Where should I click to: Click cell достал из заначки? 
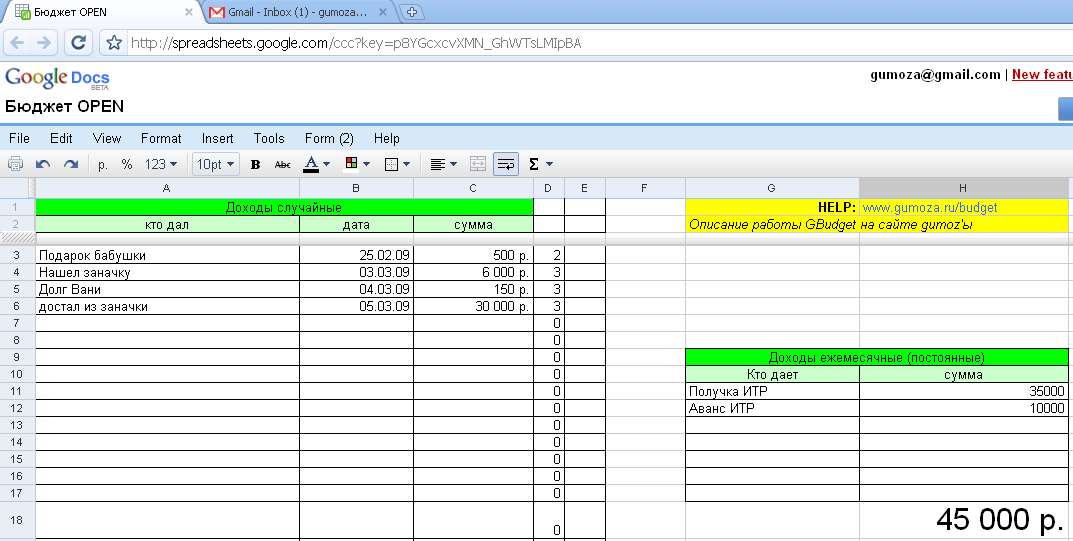167,306
